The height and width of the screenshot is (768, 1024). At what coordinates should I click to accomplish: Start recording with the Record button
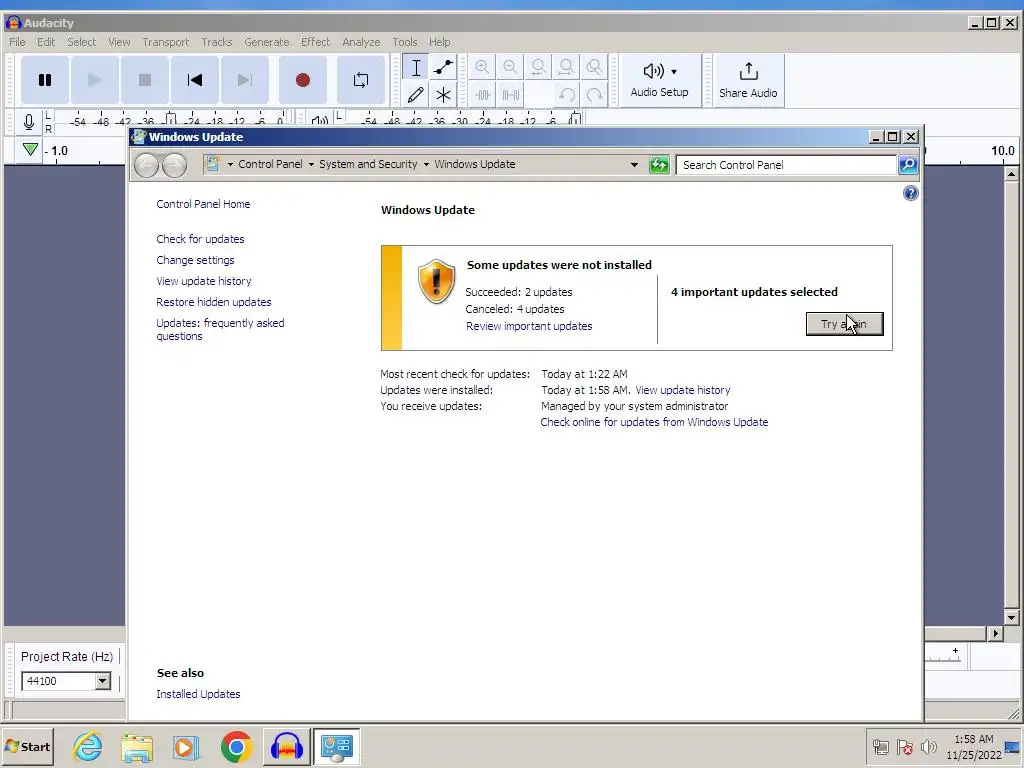pos(302,80)
